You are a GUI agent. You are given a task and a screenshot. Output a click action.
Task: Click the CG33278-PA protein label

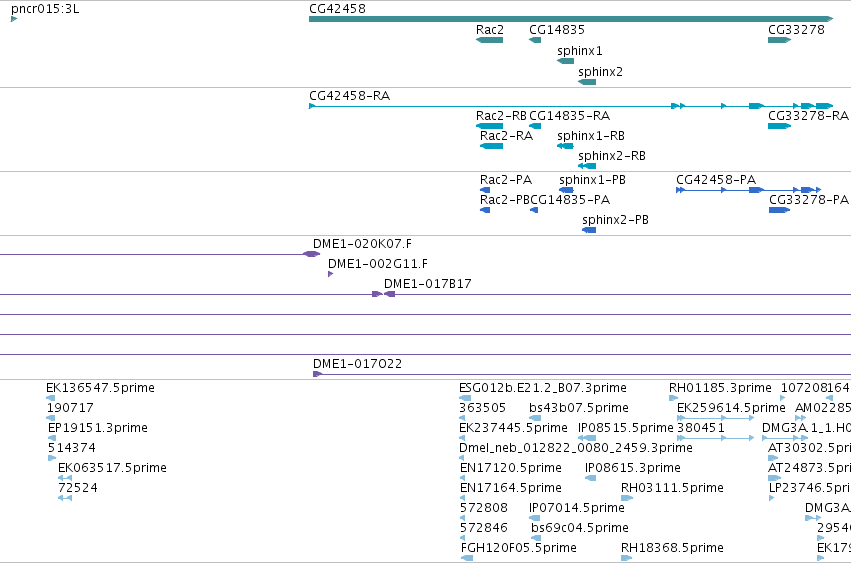coord(809,200)
